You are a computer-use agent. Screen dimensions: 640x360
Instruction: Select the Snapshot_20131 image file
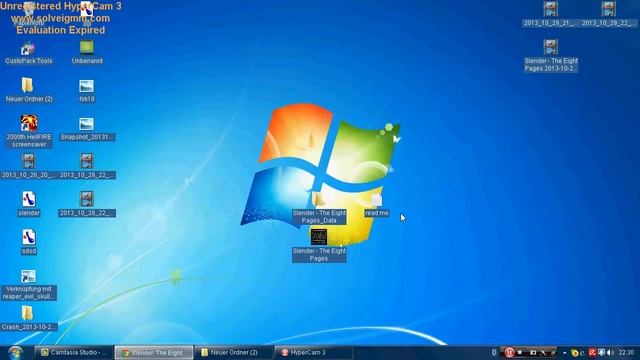pos(87,129)
